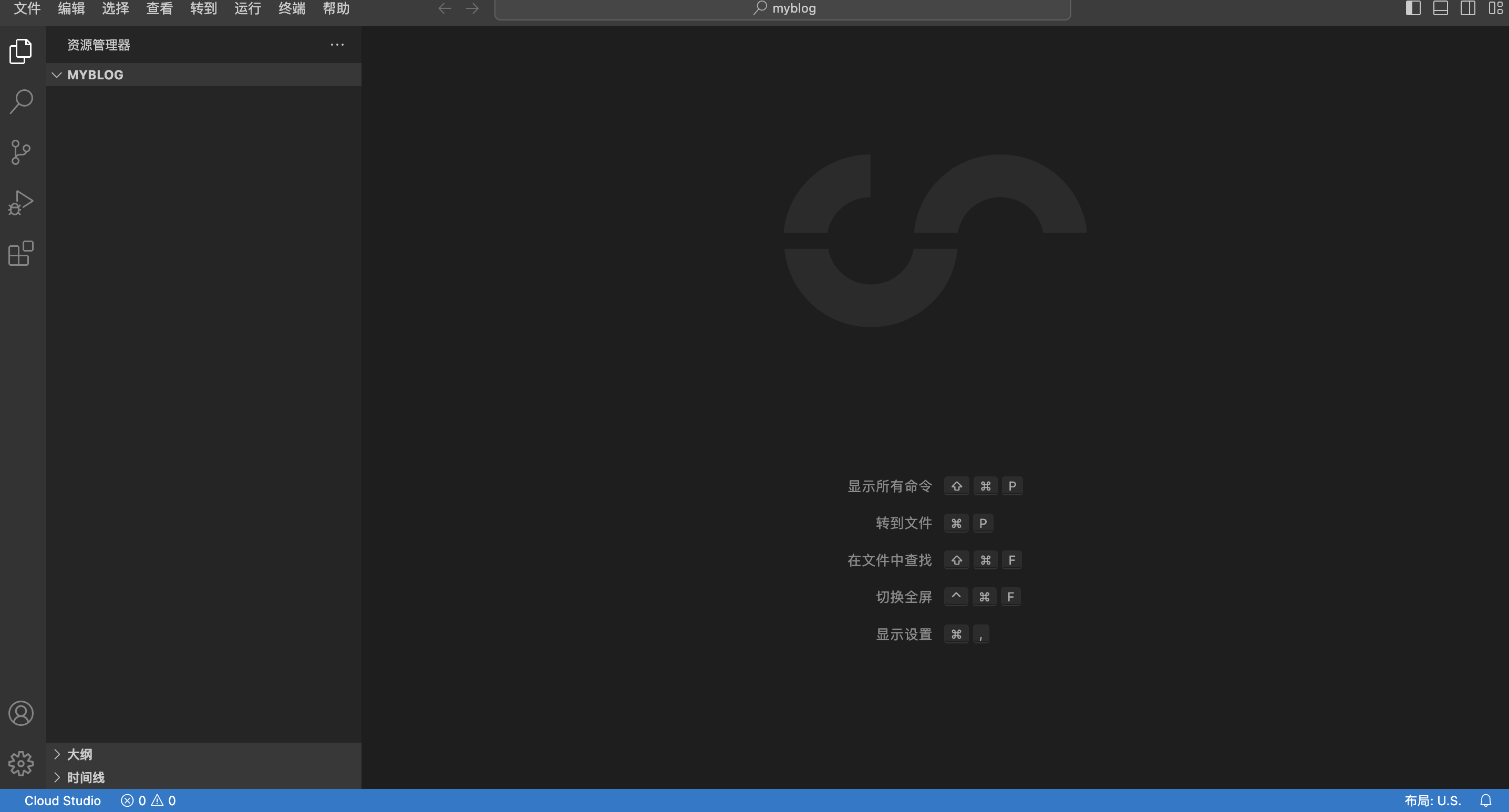Viewport: 1509px width, 812px height.
Task: Click the Accounts icon
Action: 21,713
